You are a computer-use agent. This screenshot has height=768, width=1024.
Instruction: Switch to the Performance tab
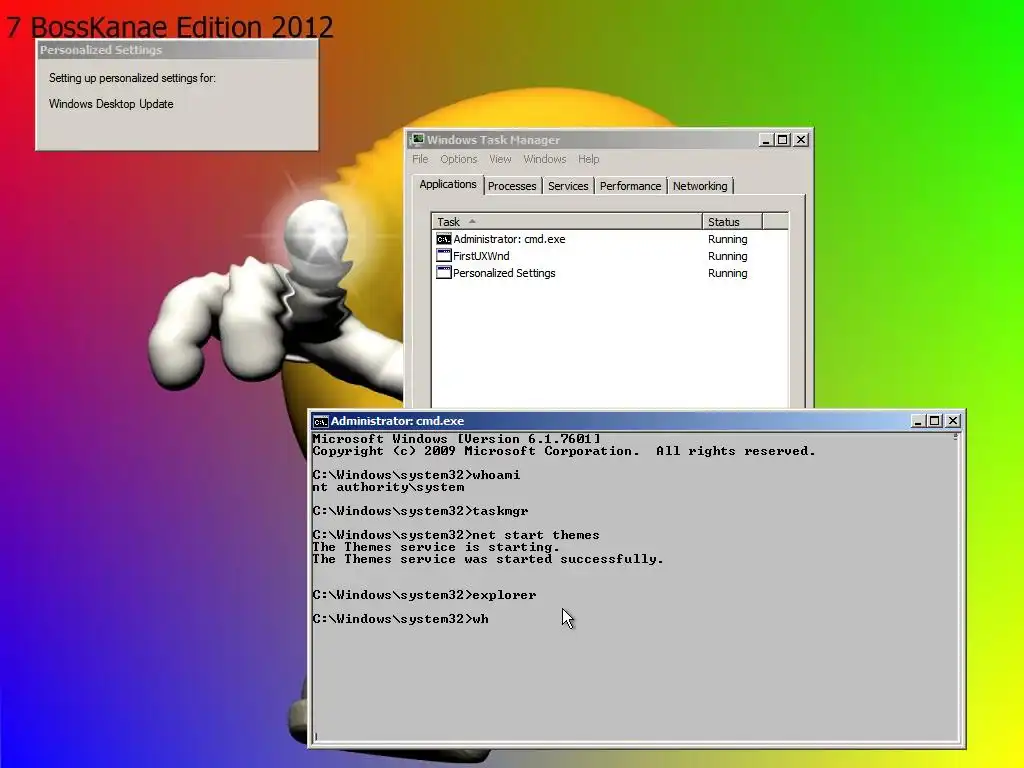point(630,186)
